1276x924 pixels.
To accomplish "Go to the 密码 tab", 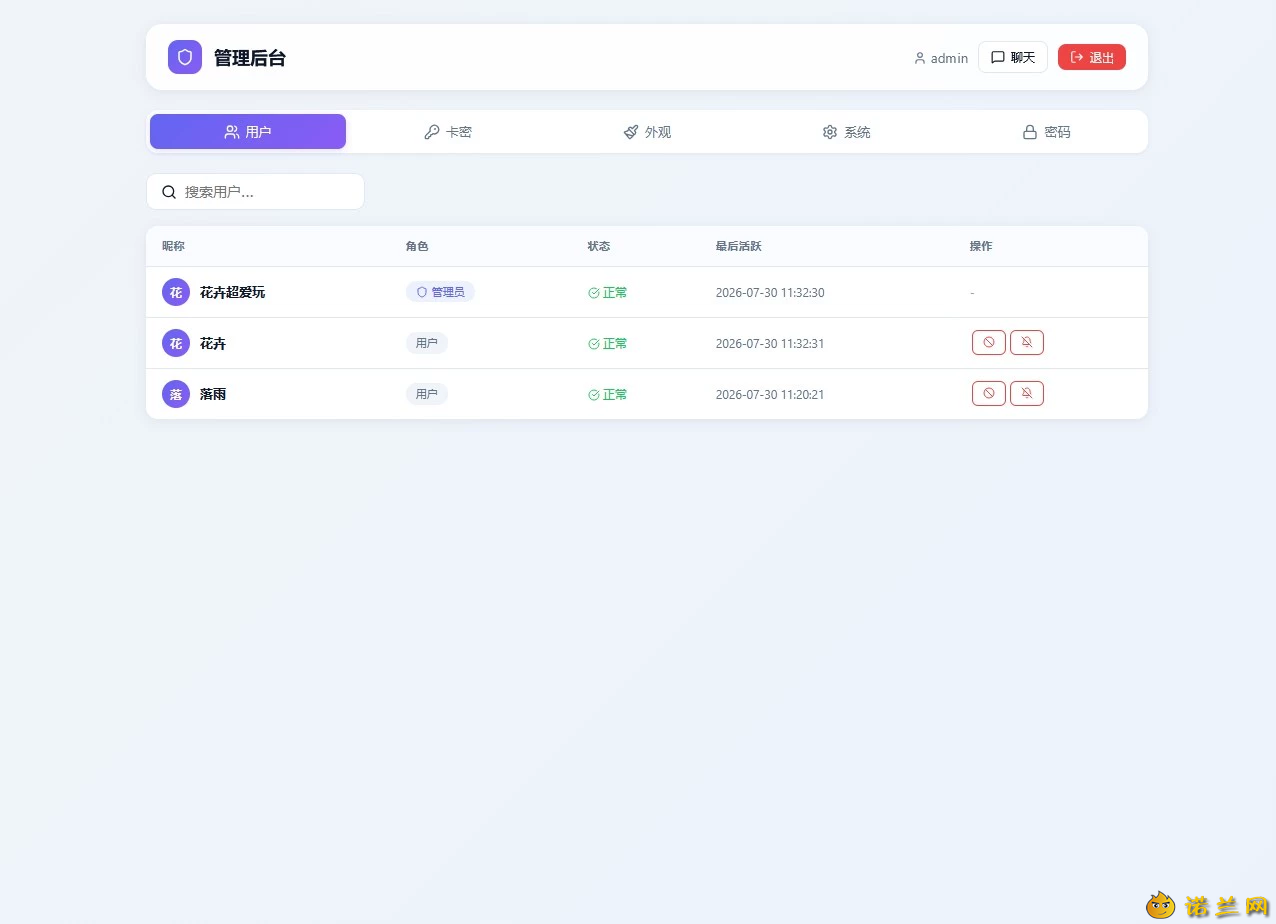I will click(1046, 132).
